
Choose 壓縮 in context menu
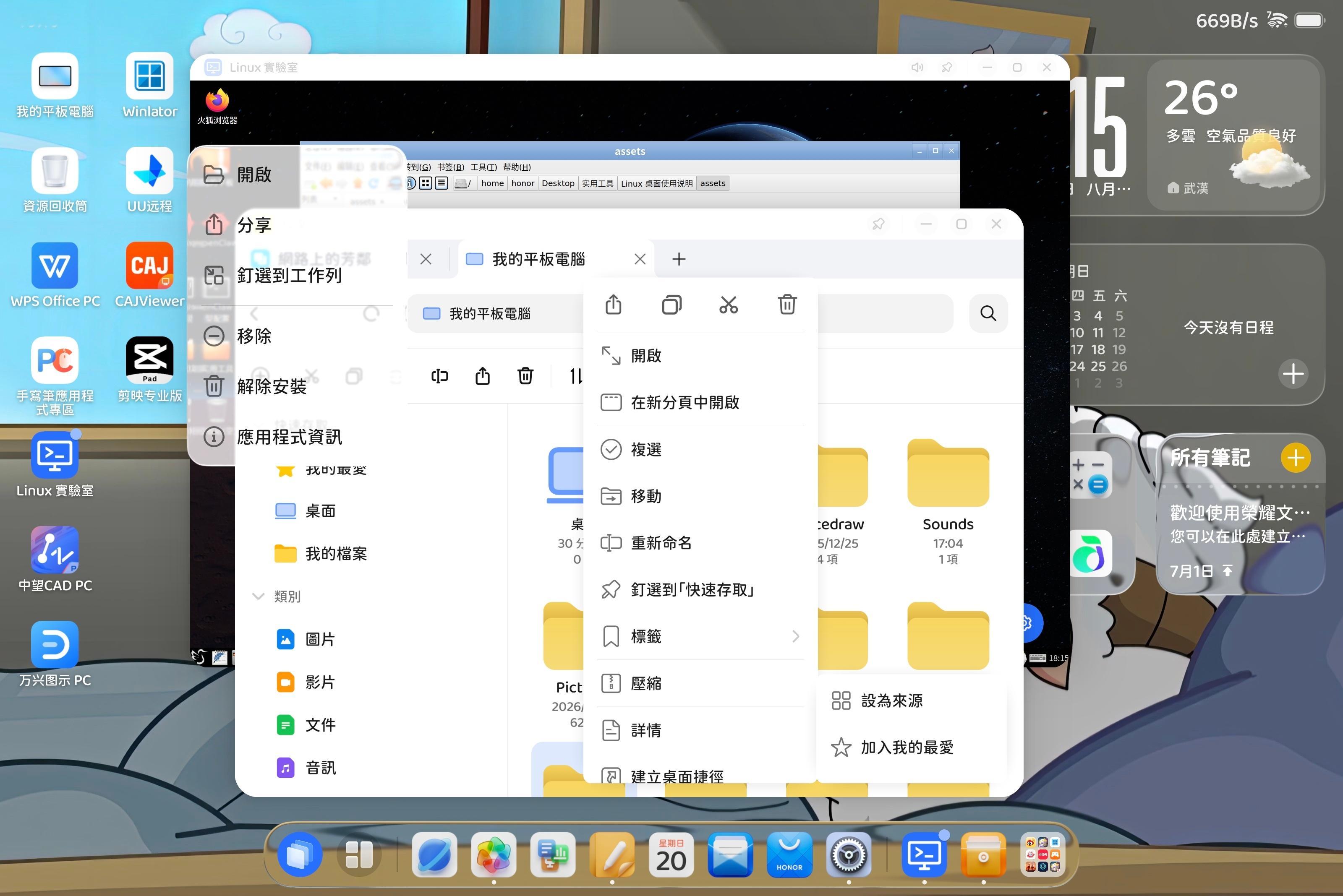click(700, 683)
